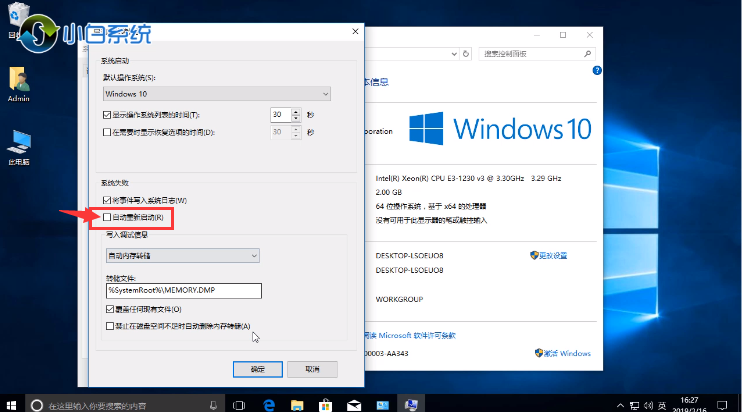Switch the input method indicator 英
The width and height of the screenshot is (743, 412).
click(662, 405)
